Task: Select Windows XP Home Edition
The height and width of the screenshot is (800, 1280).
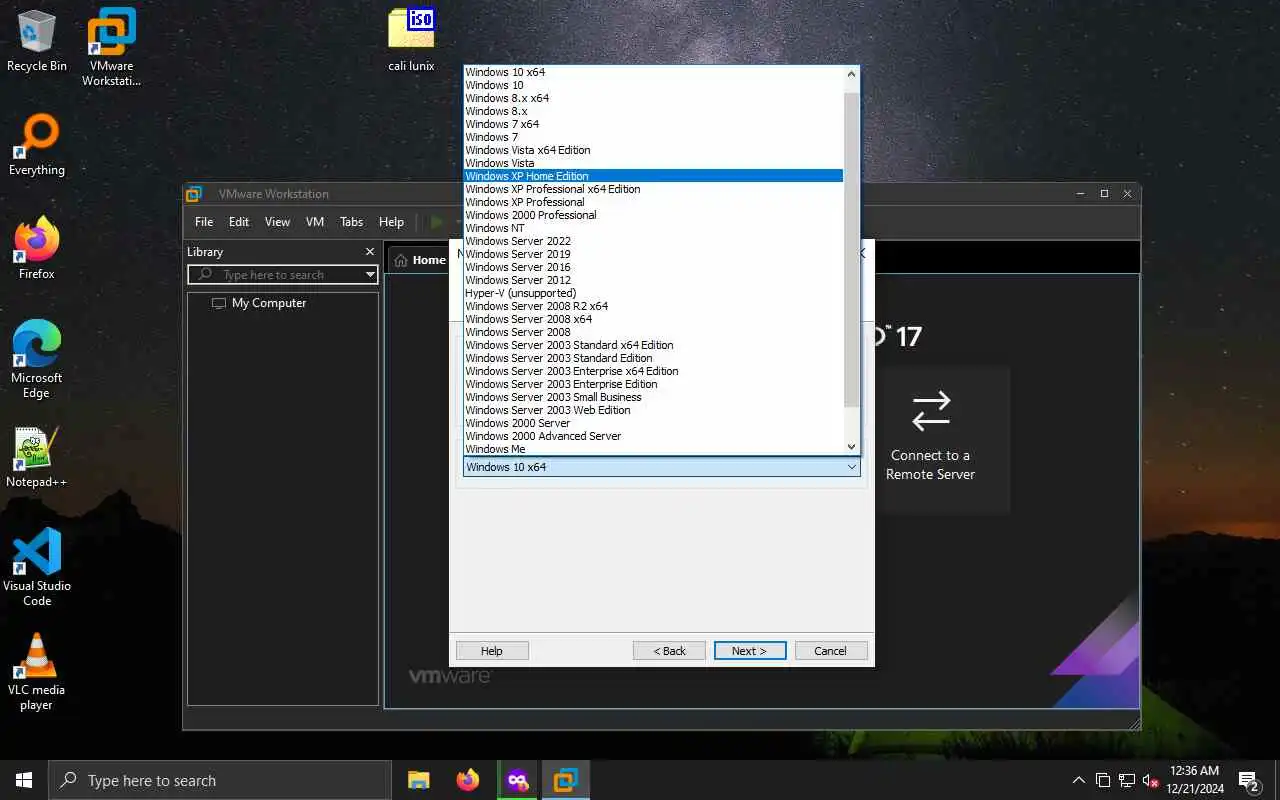Action: (654, 176)
